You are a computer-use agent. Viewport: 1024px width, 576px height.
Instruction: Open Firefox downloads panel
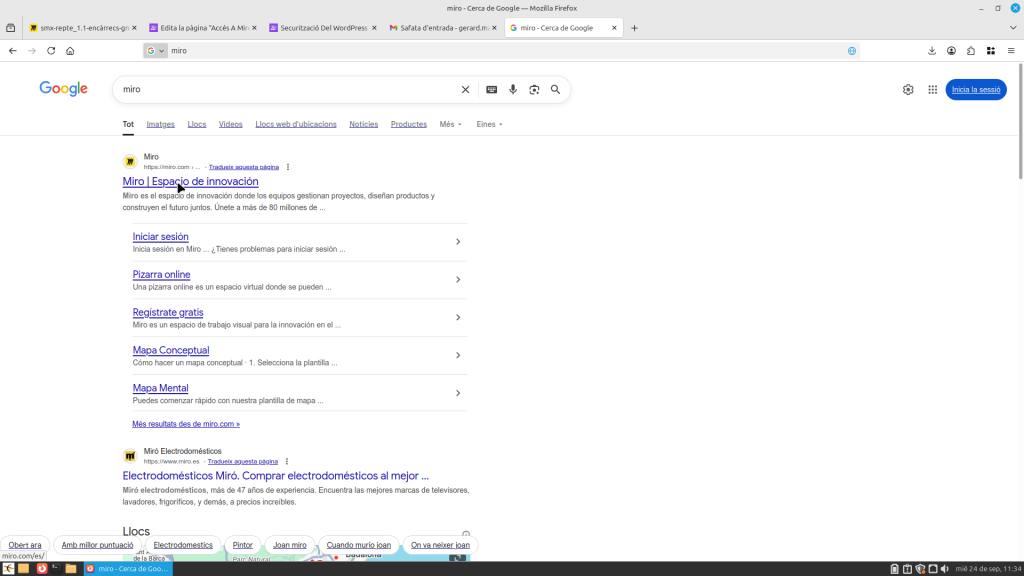pyautogui.click(x=932, y=50)
